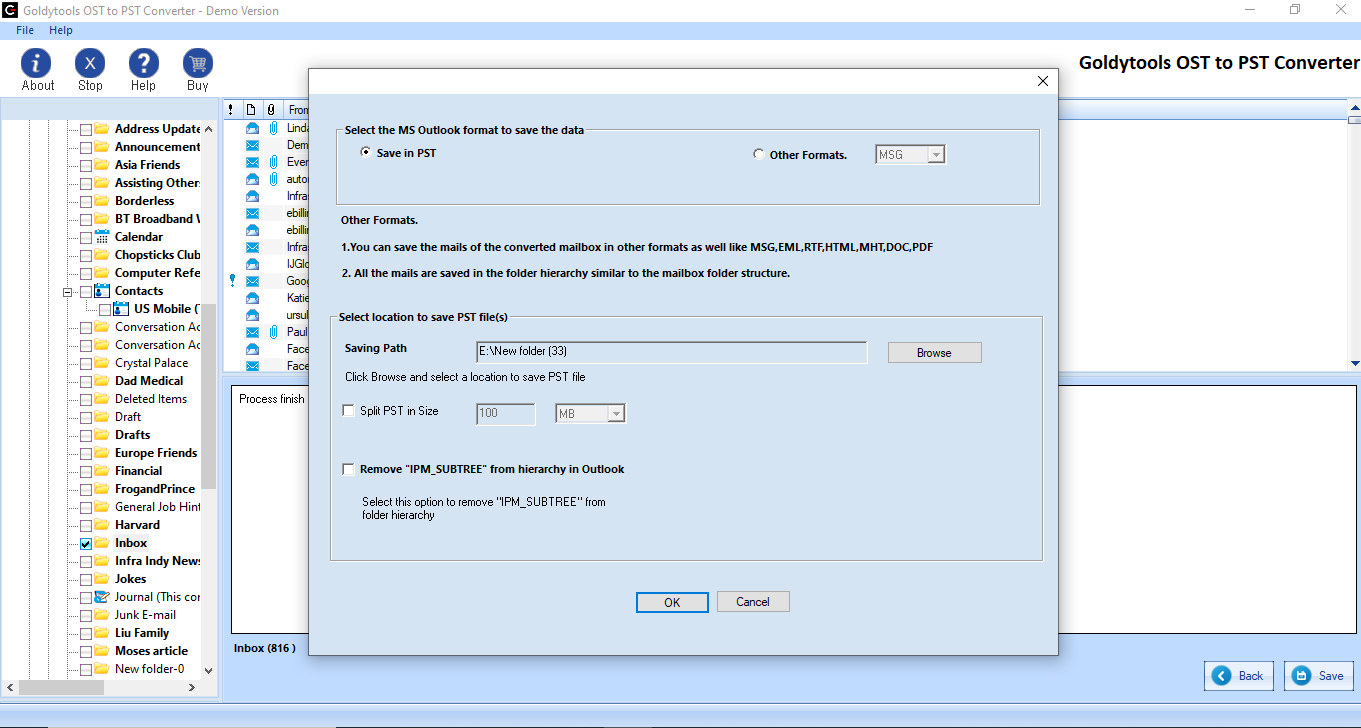Uncheck the Inbox folder checkbox
Screen dimensions: 1361x728
(86, 544)
